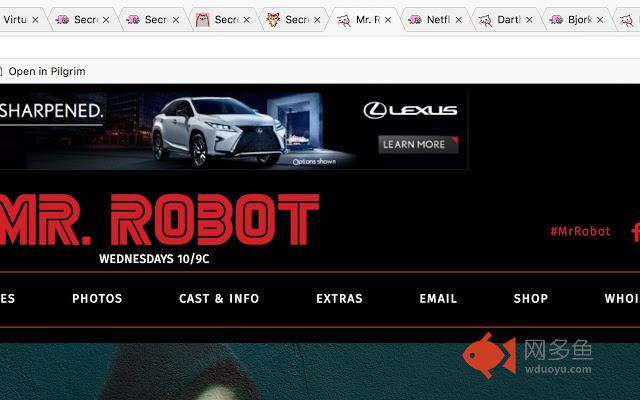
Task: Open the Secr tab with orange cat favicon
Action: pyautogui.click(x=297, y=20)
